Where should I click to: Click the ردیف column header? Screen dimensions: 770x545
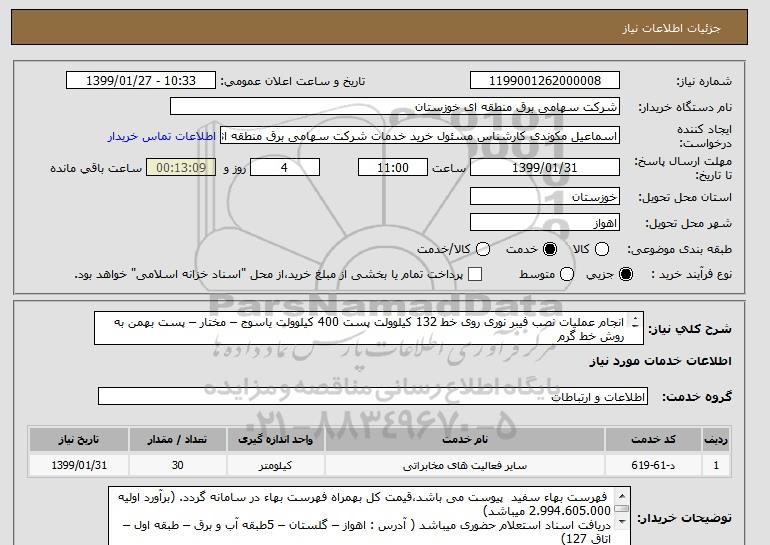point(716,439)
